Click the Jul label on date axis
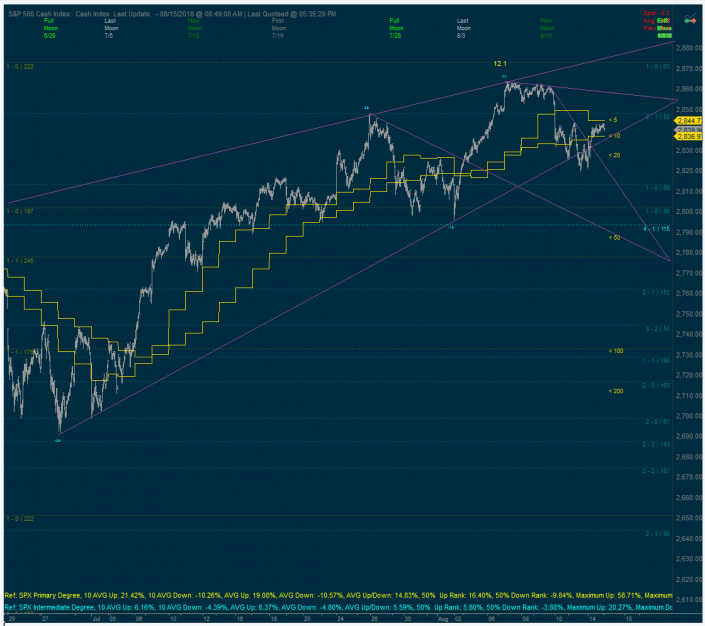This screenshot has width=705, height=626. pos(96,619)
